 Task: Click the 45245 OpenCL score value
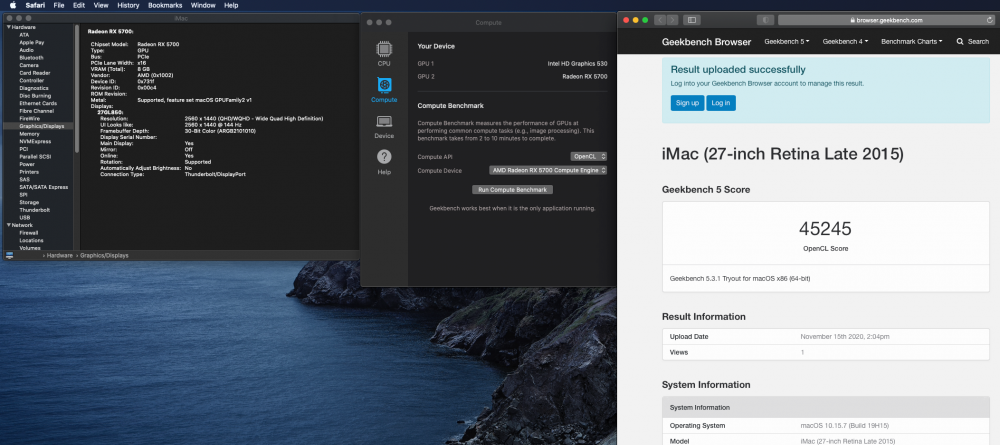tap(825, 230)
